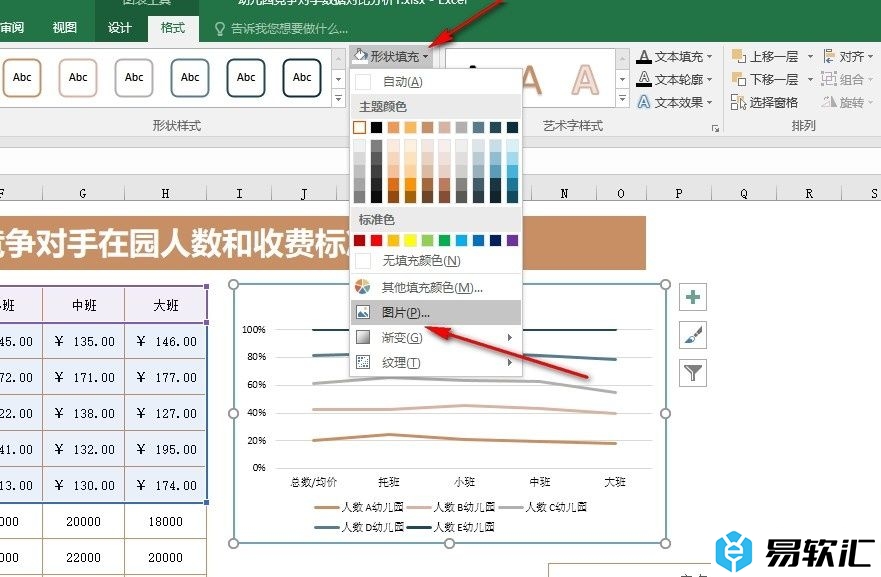Image resolution: width=881 pixels, height=577 pixels.
Task: Choose More Fill Colors (其他填充颜色)
Action: pos(435,288)
